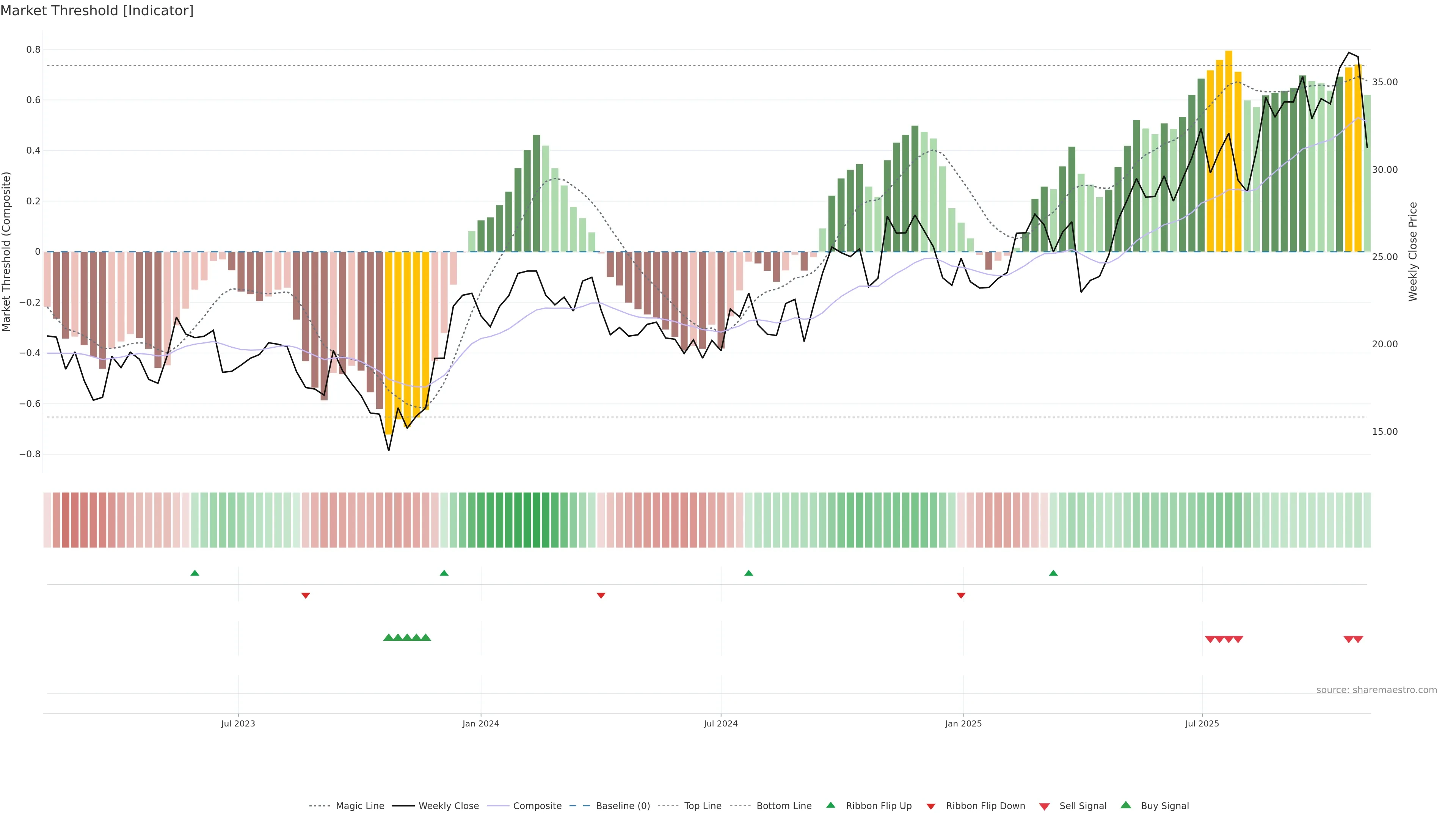Click the rightmost green ribbon flip up marker

[1053, 573]
